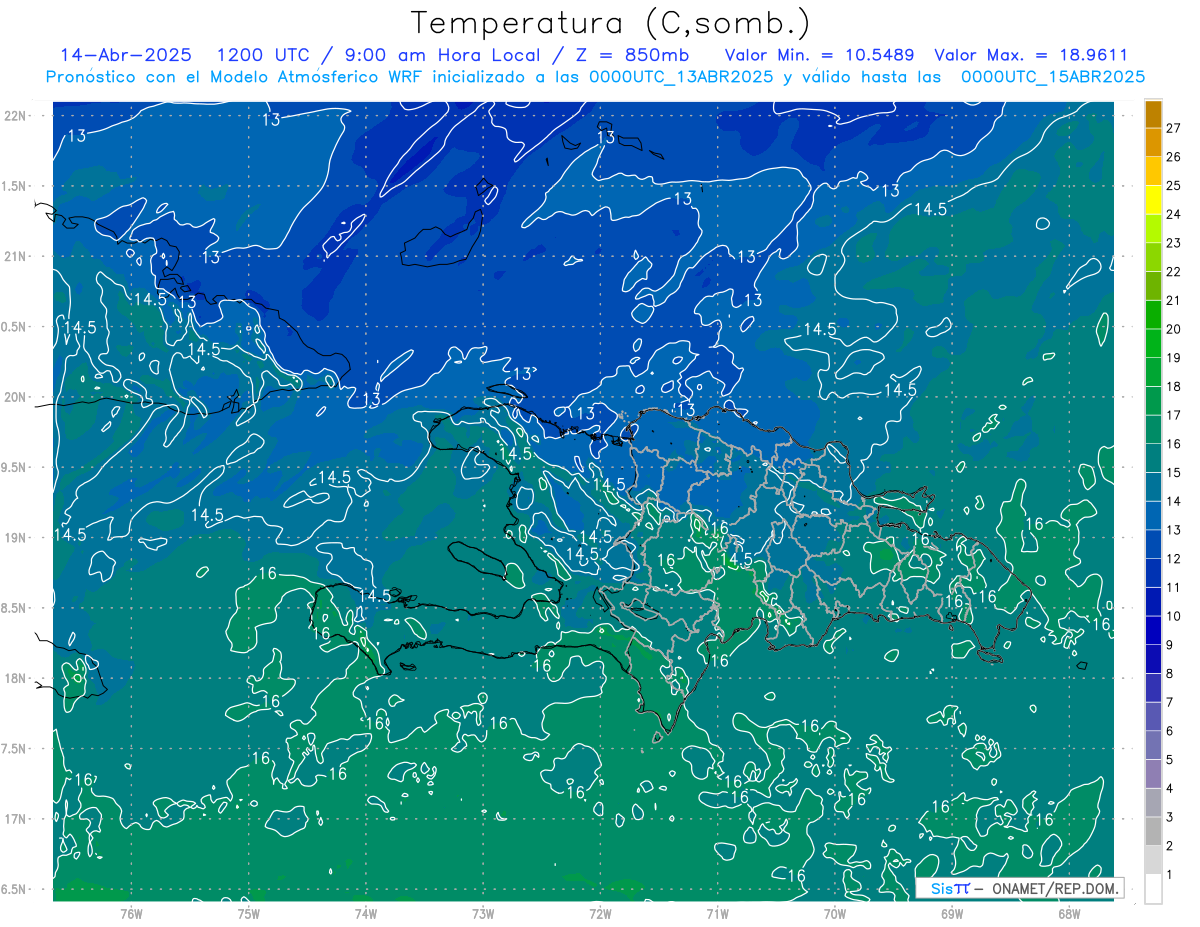Click the number 12 on the color scale
Viewport: 1200px width, 927px height.
coord(1173,558)
